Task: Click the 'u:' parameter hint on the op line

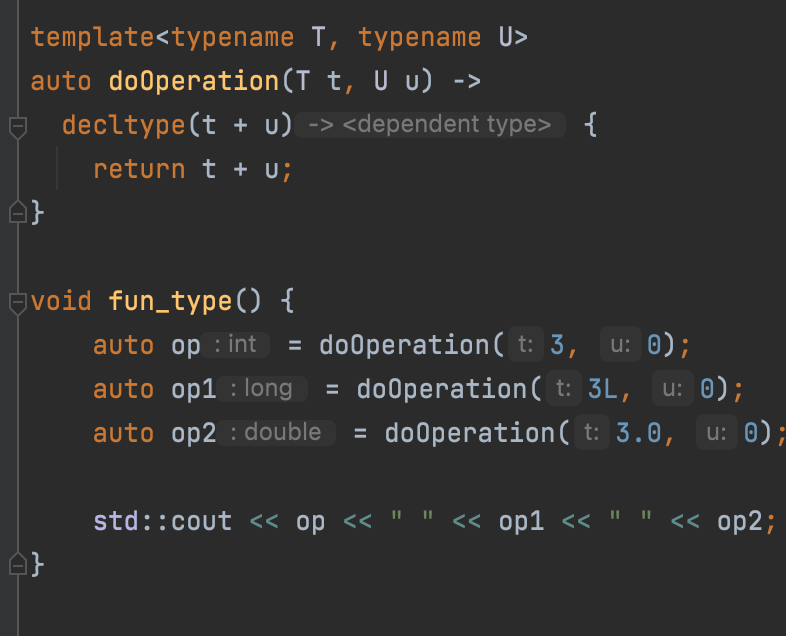Action: coord(621,344)
